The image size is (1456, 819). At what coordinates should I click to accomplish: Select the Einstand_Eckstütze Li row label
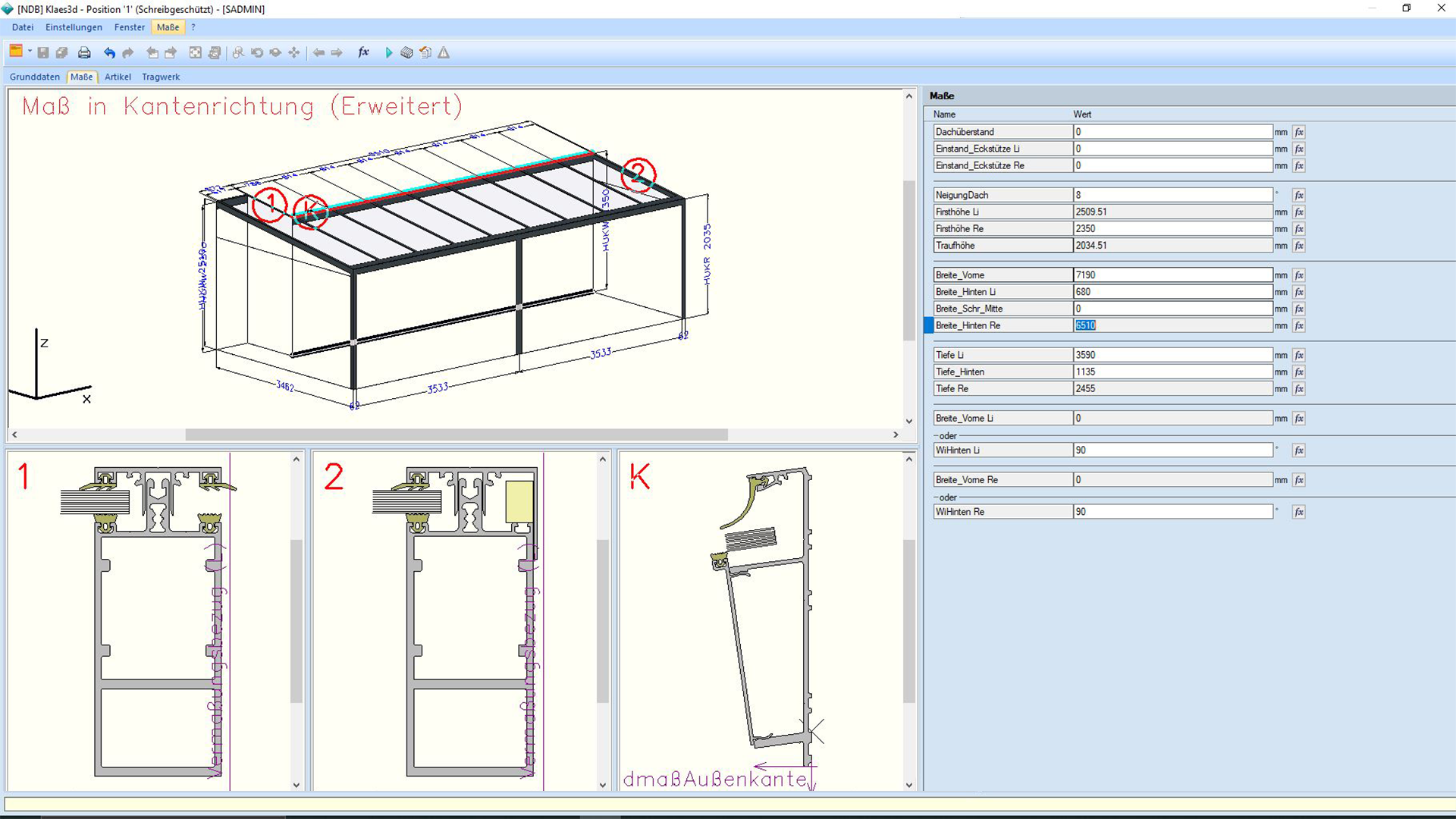click(x=1003, y=149)
